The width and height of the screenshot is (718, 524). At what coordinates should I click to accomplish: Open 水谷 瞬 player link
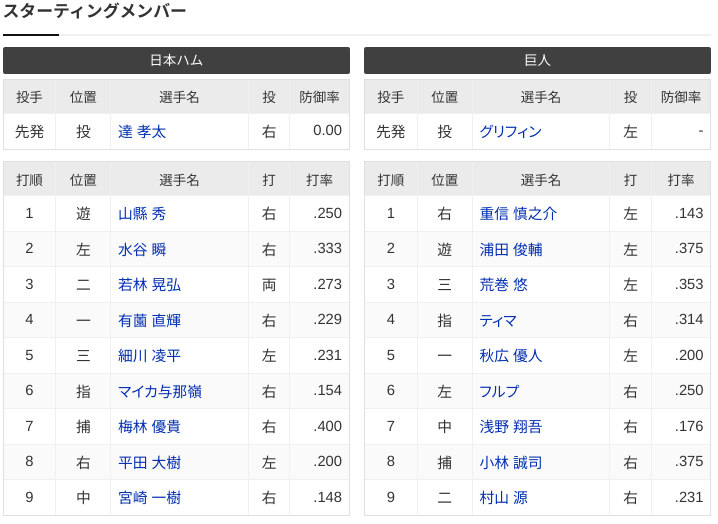142,250
